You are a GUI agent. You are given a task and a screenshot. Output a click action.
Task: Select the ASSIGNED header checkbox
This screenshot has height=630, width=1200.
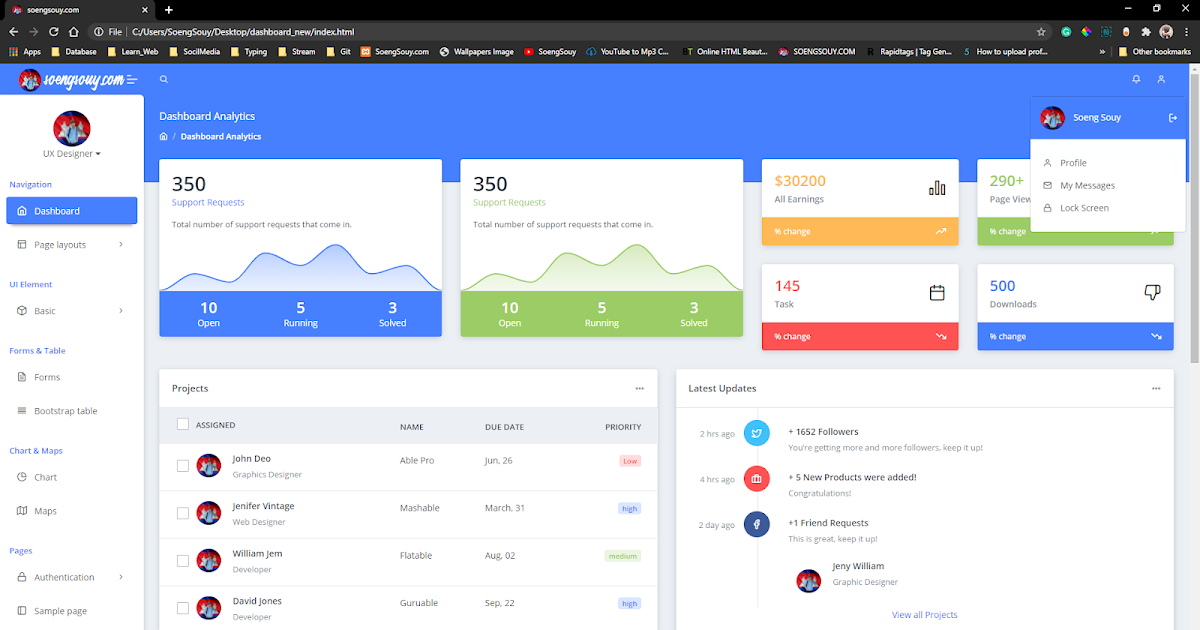click(183, 423)
